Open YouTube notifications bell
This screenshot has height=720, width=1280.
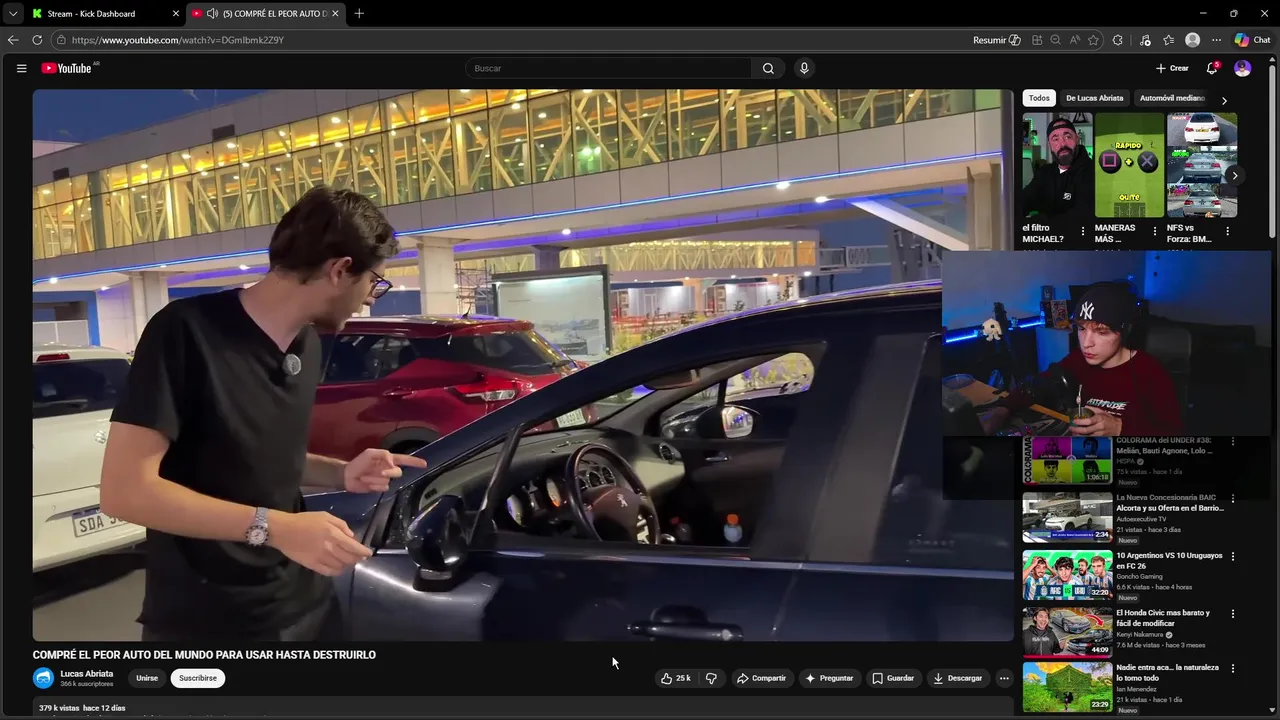[1212, 68]
